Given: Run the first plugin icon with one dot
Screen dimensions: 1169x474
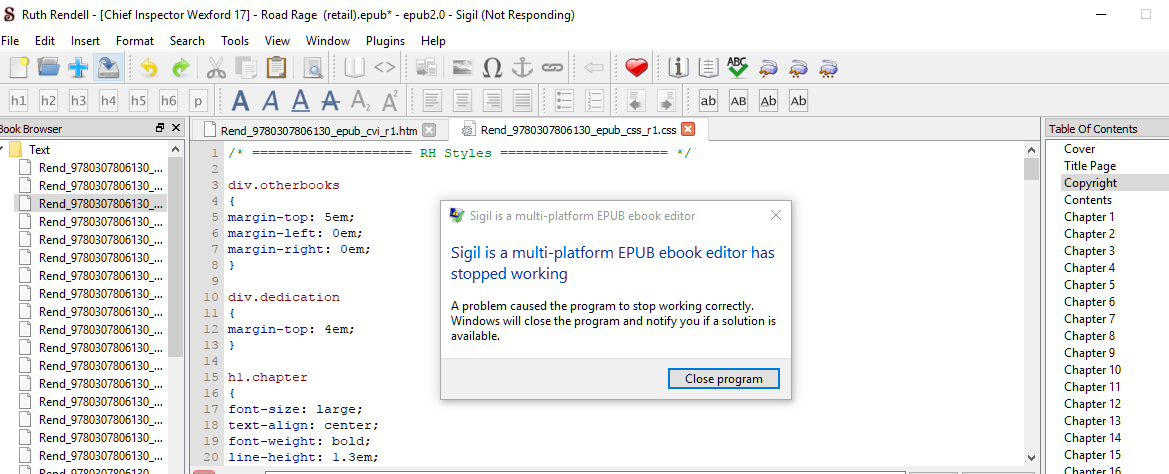Looking at the screenshot, I should [769, 69].
